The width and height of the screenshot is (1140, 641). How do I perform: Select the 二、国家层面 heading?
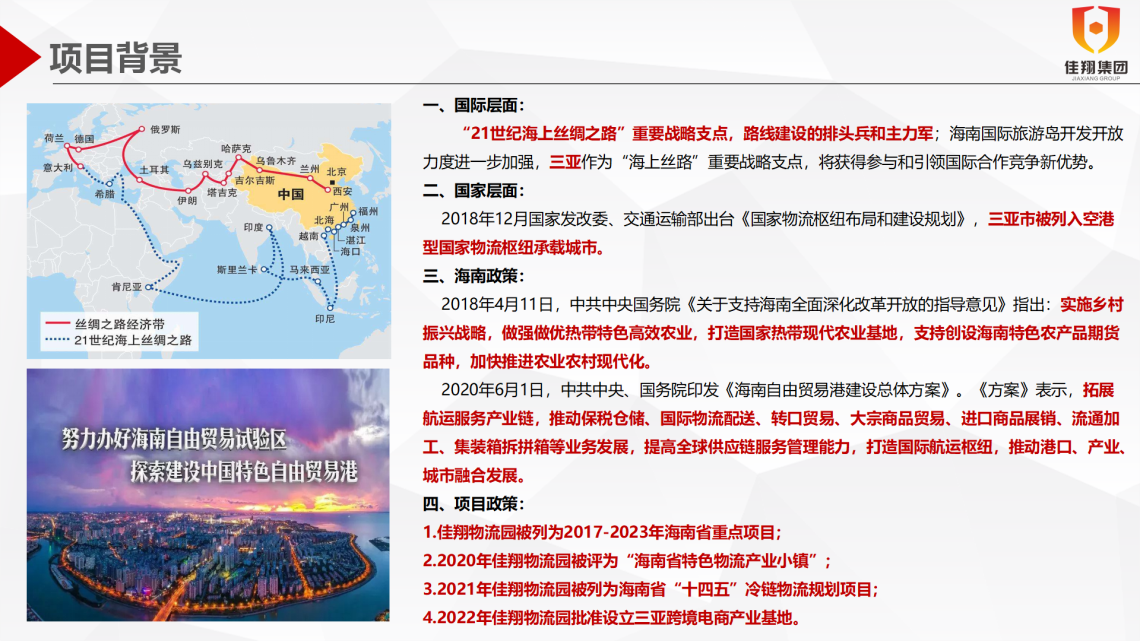474,190
